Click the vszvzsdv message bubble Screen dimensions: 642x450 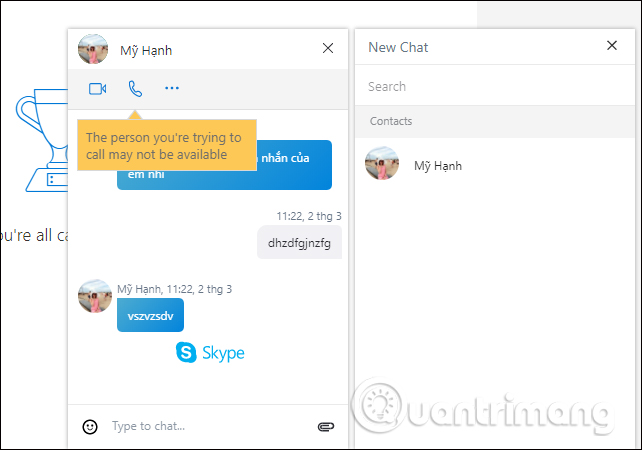[150, 315]
